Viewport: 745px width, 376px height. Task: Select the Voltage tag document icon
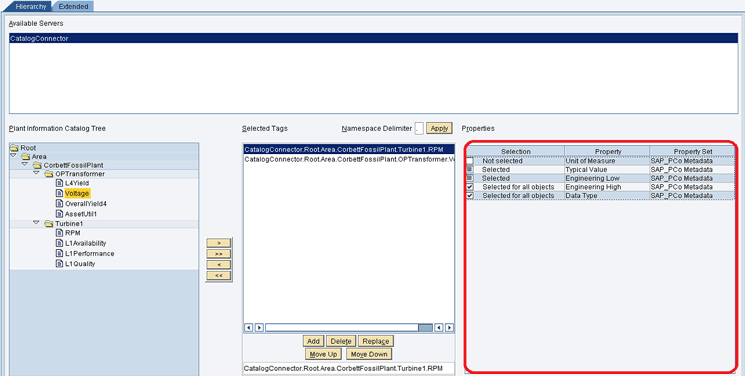pos(59,193)
